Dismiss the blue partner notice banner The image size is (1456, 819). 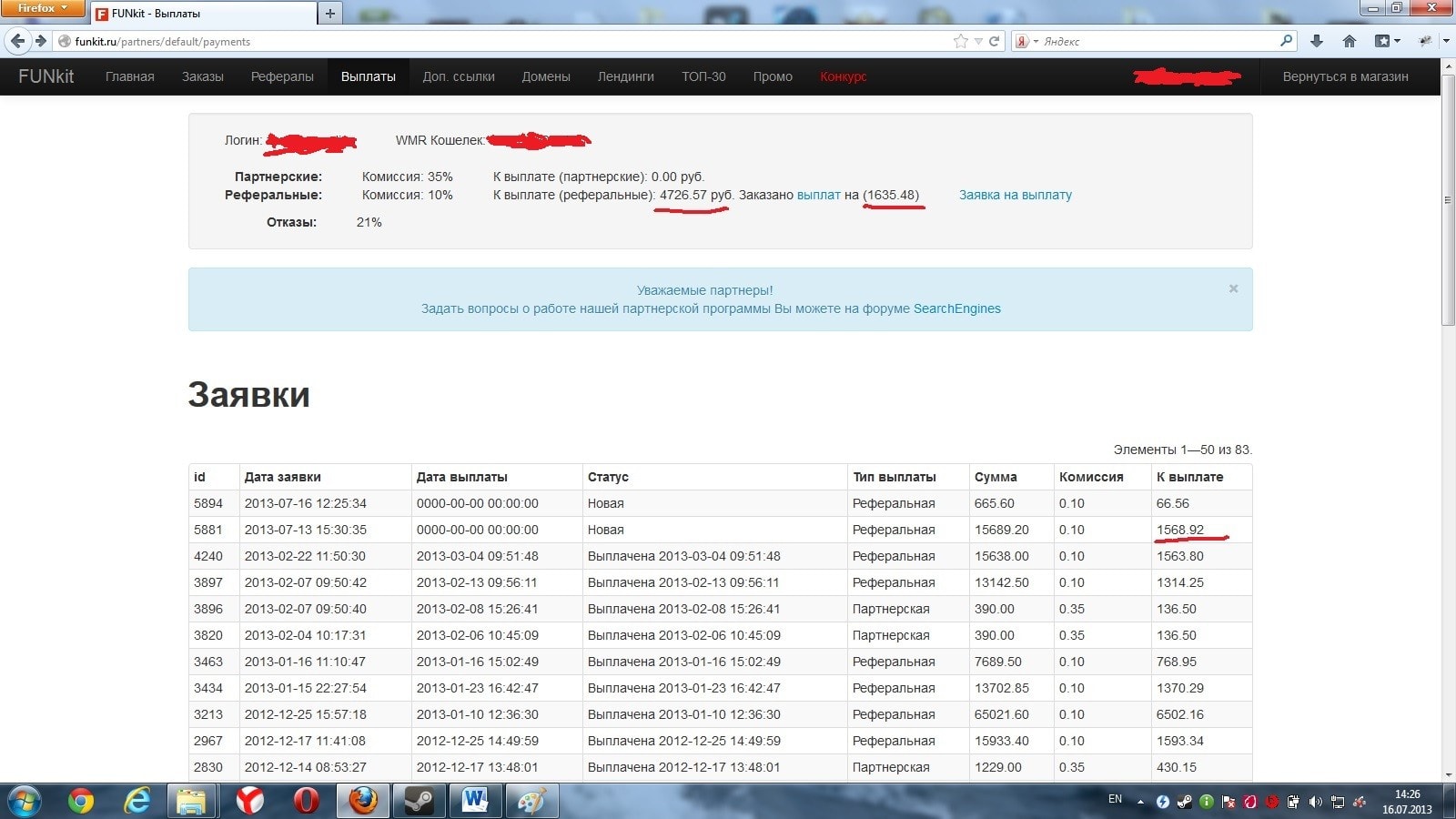[x=1233, y=288]
